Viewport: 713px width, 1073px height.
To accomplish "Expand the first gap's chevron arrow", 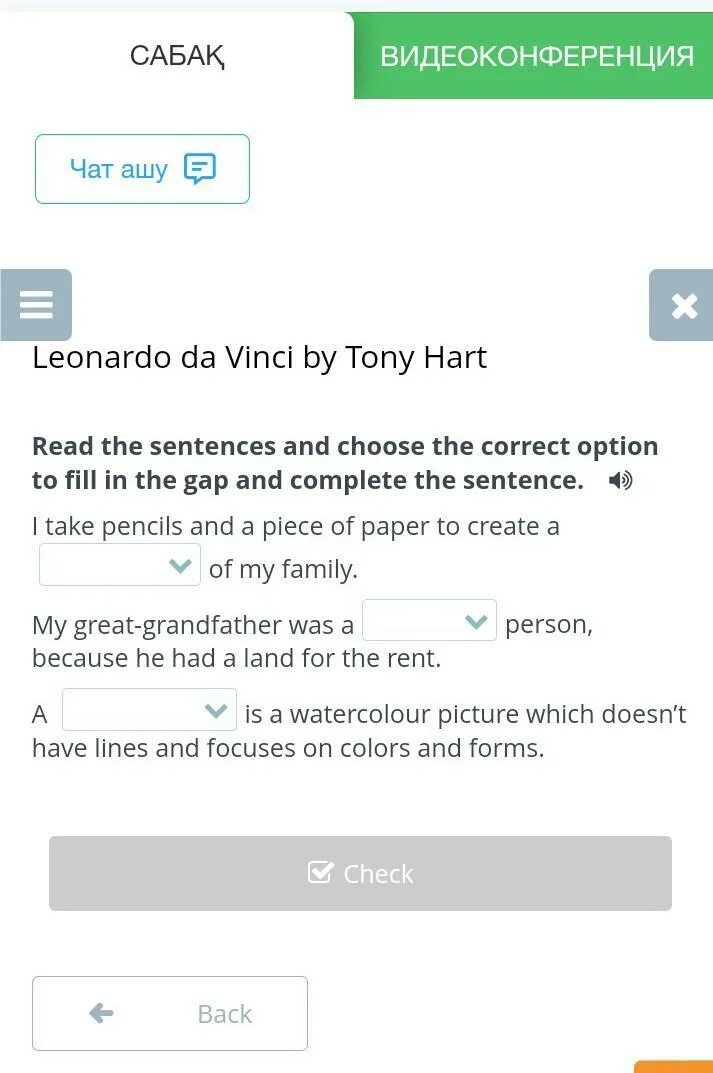I will tap(180, 566).
